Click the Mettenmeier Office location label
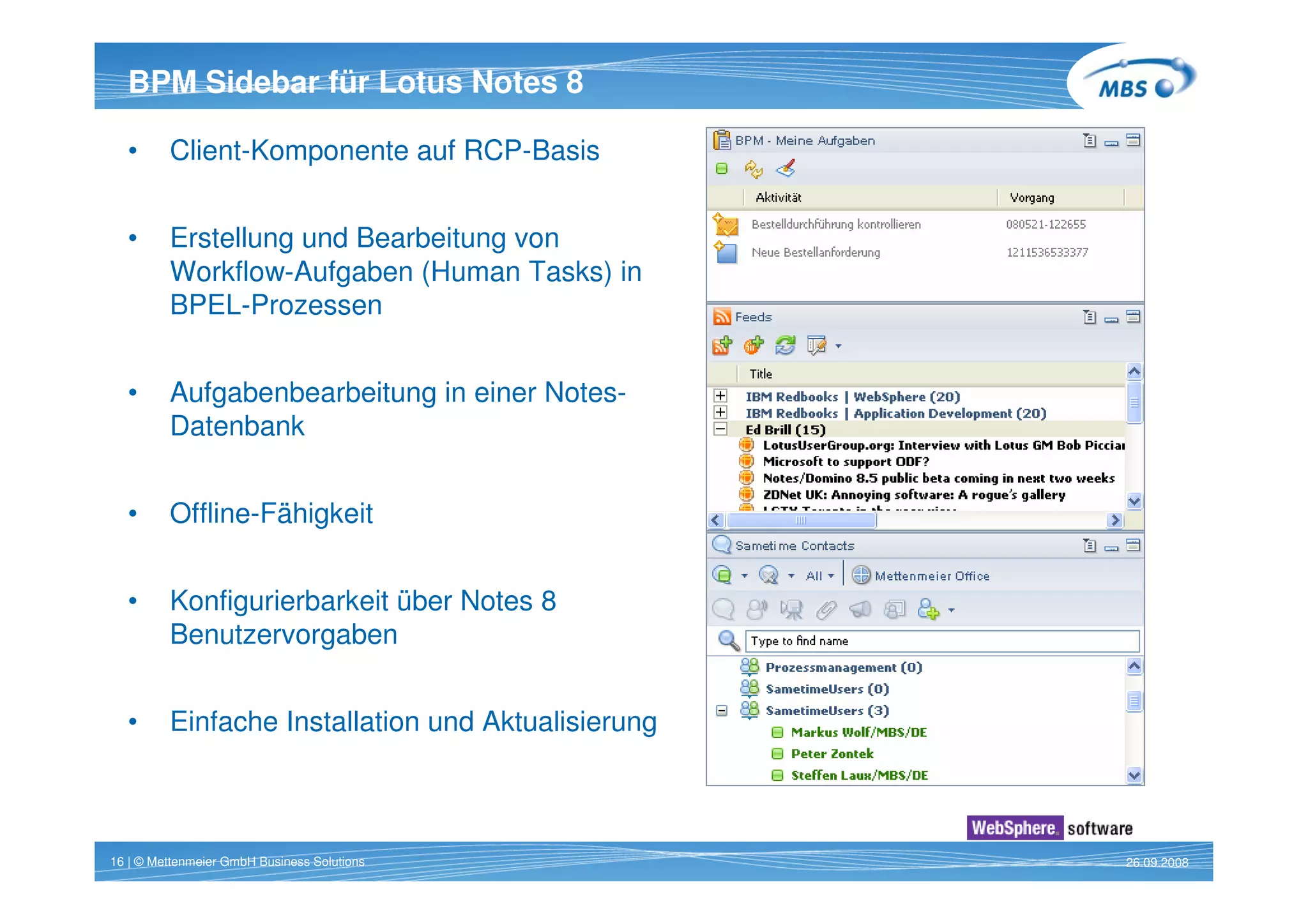This screenshot has height=924, width=1308. (932, 576)
